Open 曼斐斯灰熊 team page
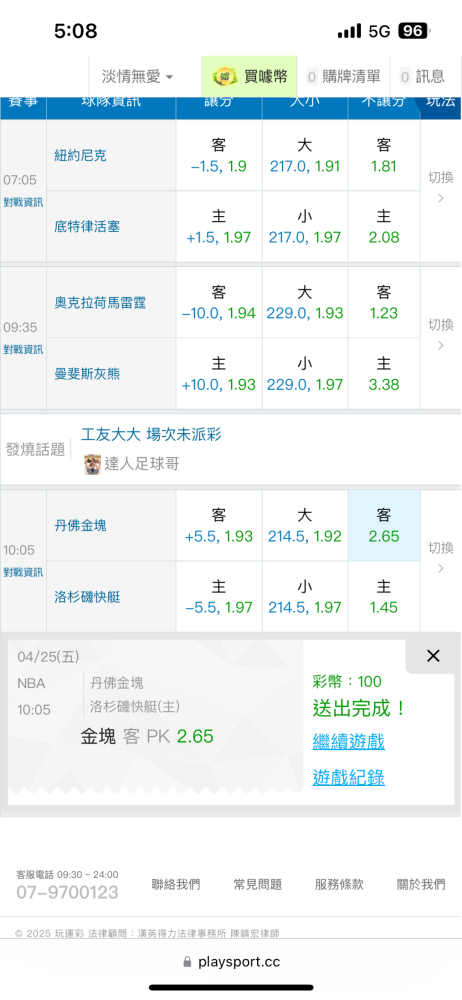The image size is (462, 1000). click(x=87, y=374)
